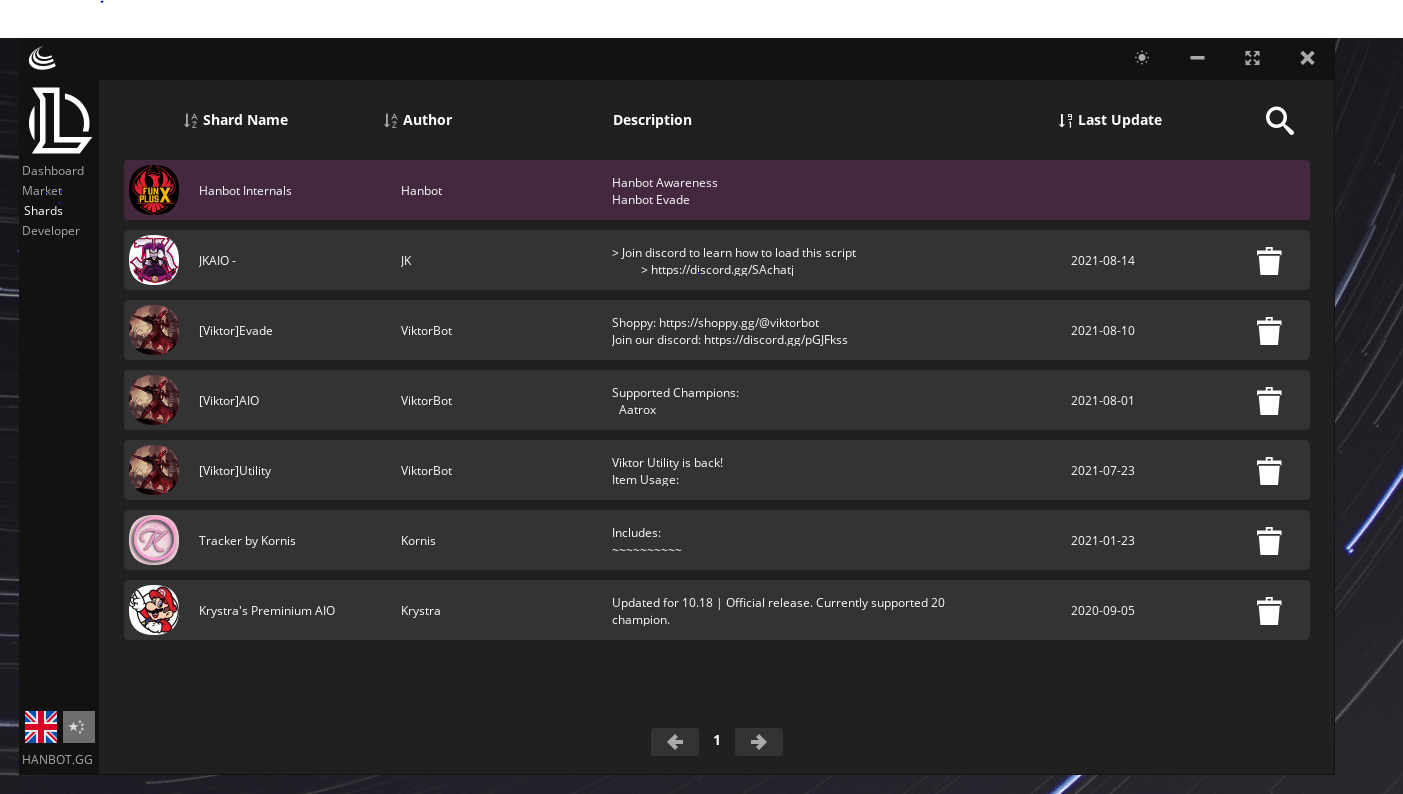The height and width of the screenshot is (794, 1403).
Task: Open the Dashboard section
Action: click(53, 171)
